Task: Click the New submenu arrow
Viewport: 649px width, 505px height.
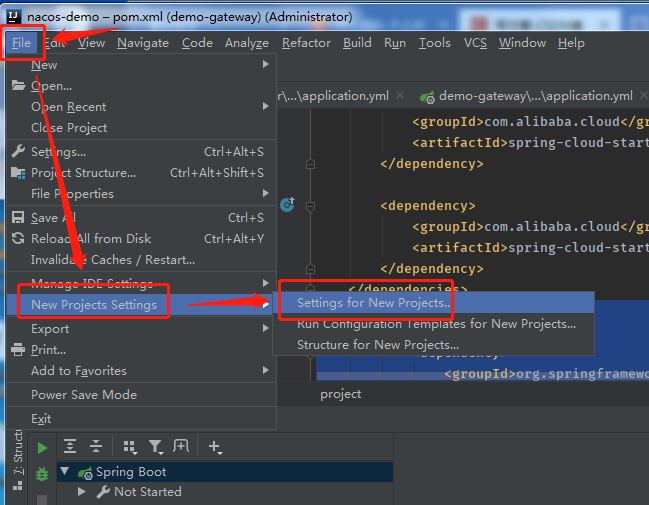Action: point(266,64)
